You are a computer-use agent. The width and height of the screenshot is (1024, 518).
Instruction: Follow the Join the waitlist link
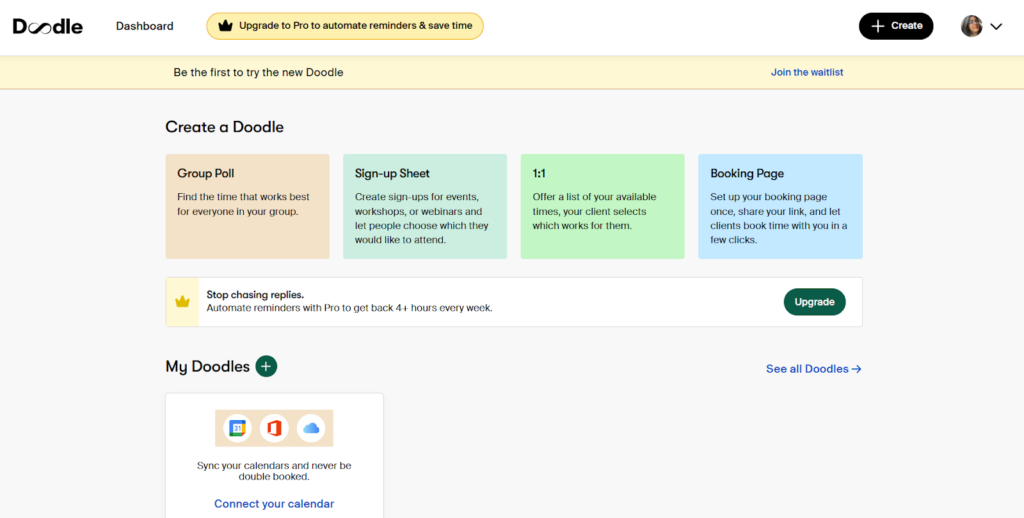pyautogui.click(x=806, y=72)
